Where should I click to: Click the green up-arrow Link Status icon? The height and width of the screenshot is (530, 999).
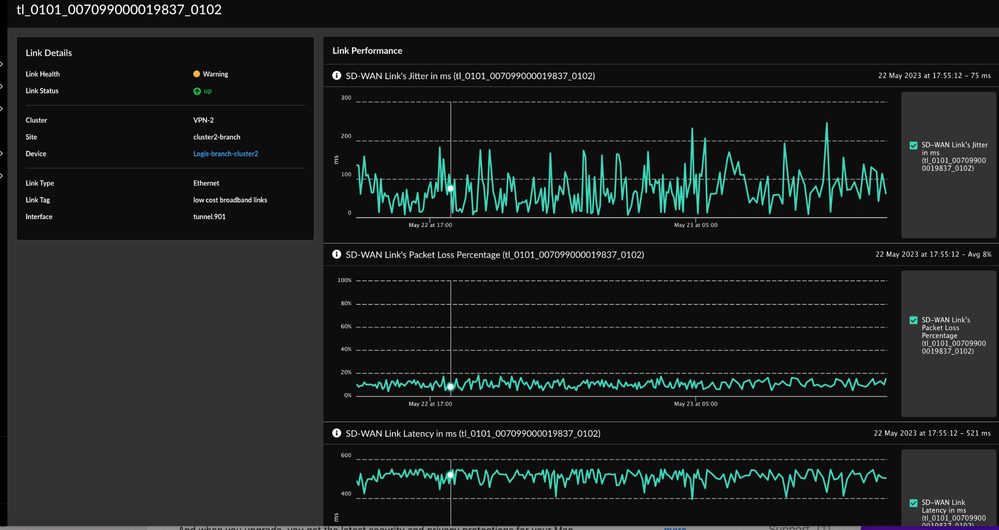[197, 91]
